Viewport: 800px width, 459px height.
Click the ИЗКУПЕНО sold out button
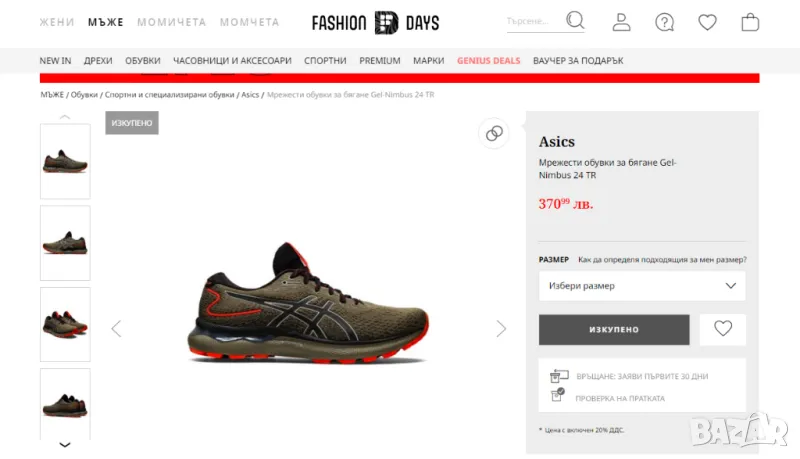(614, 329)
